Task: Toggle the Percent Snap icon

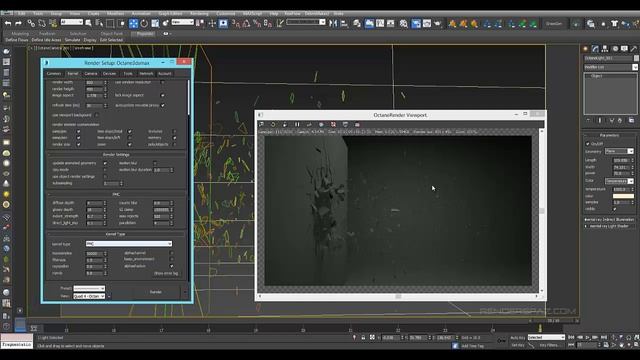Action: (257, 23)
